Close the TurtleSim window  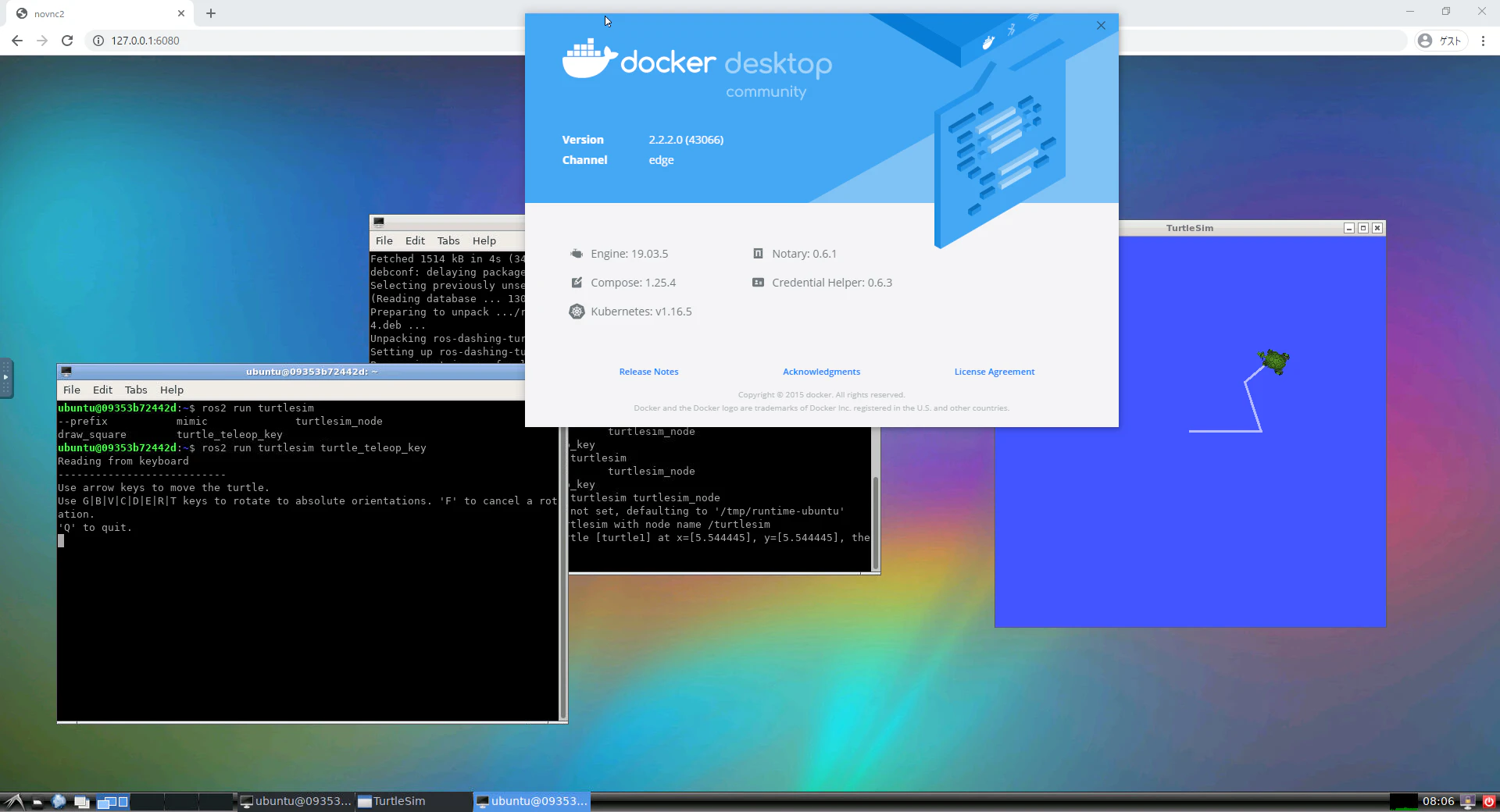[1377, 228]
